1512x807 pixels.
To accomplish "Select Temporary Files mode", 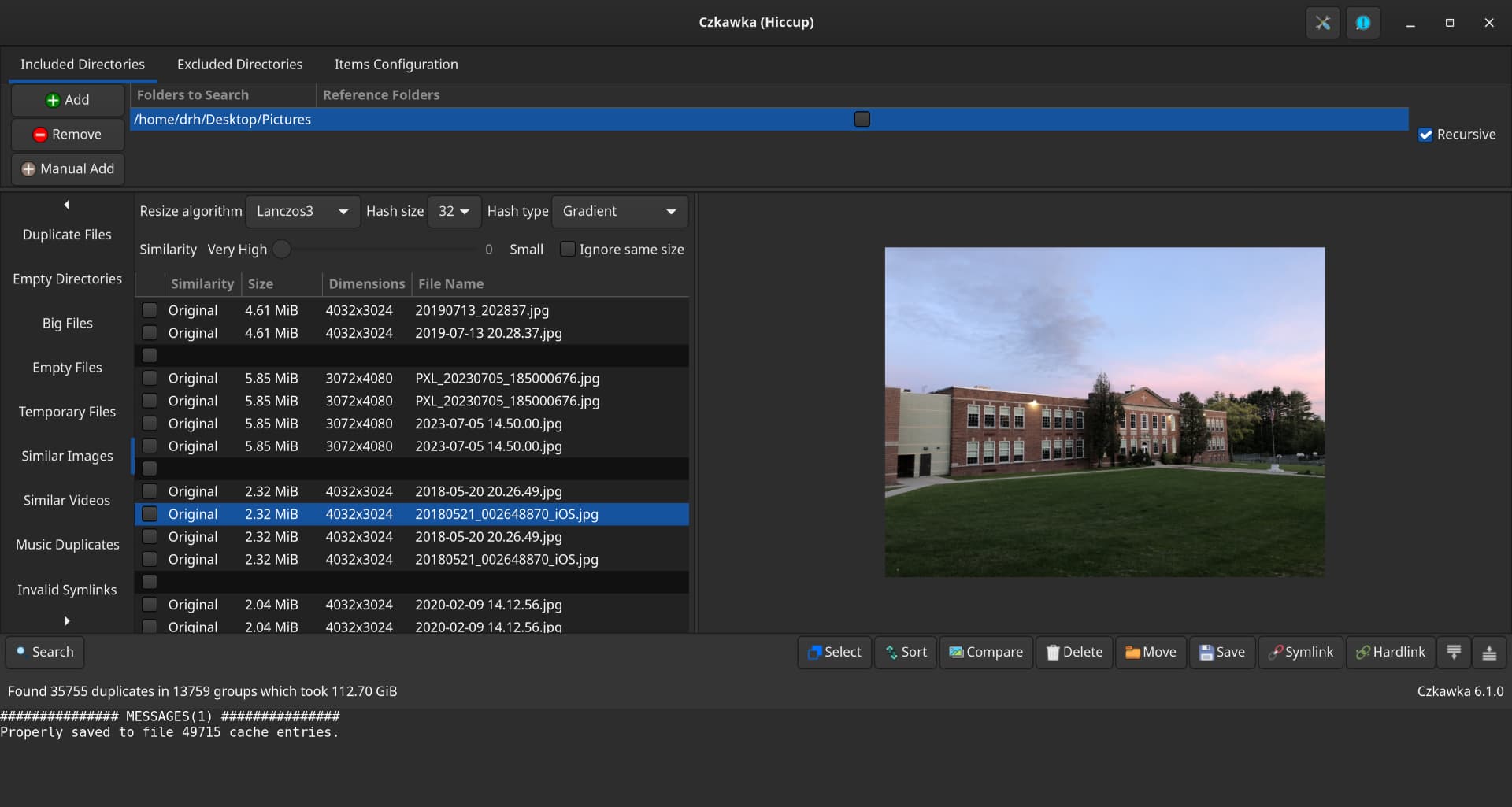I will point(67,412).
